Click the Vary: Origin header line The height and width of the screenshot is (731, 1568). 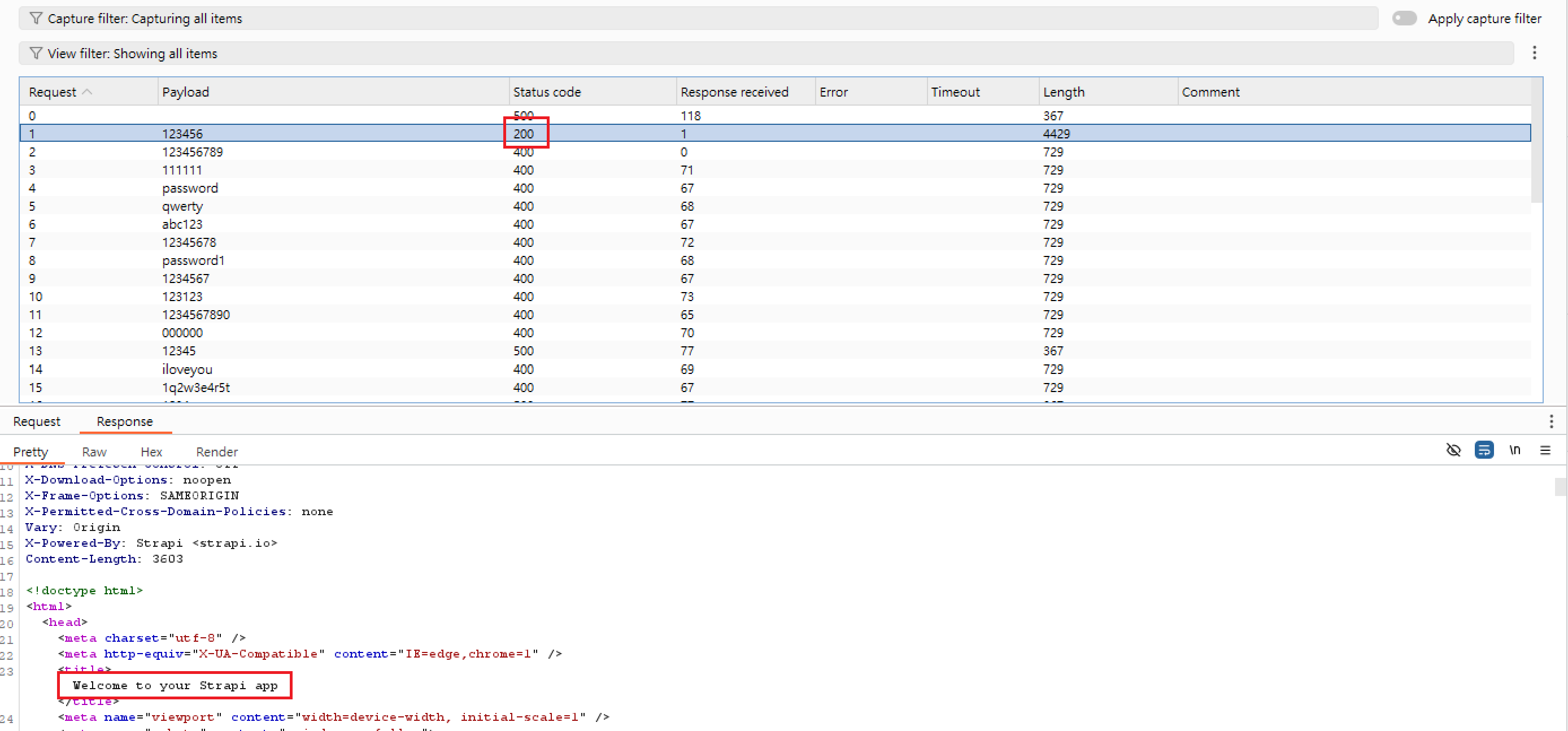tap(72, 527)
